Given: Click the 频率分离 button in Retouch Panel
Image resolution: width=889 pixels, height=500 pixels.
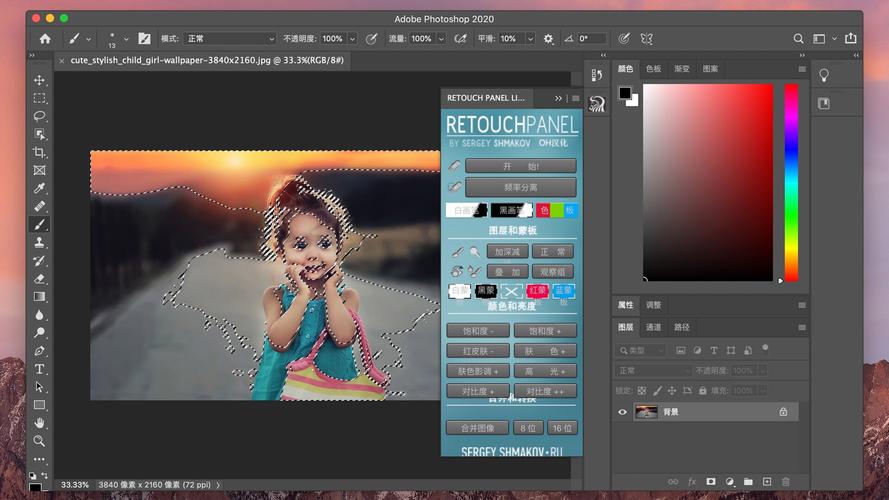Looking at the screenshot, I should pyautogui.click(x=520, y=187).
